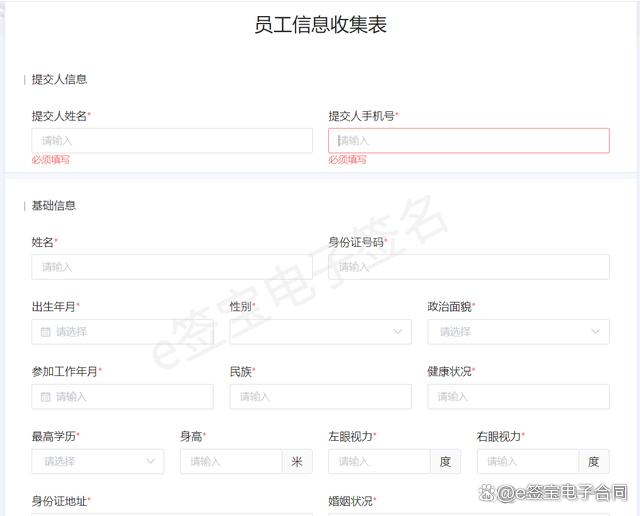
Task: Click calendar icon in 出生年月 field
Action: pos(45,332)
